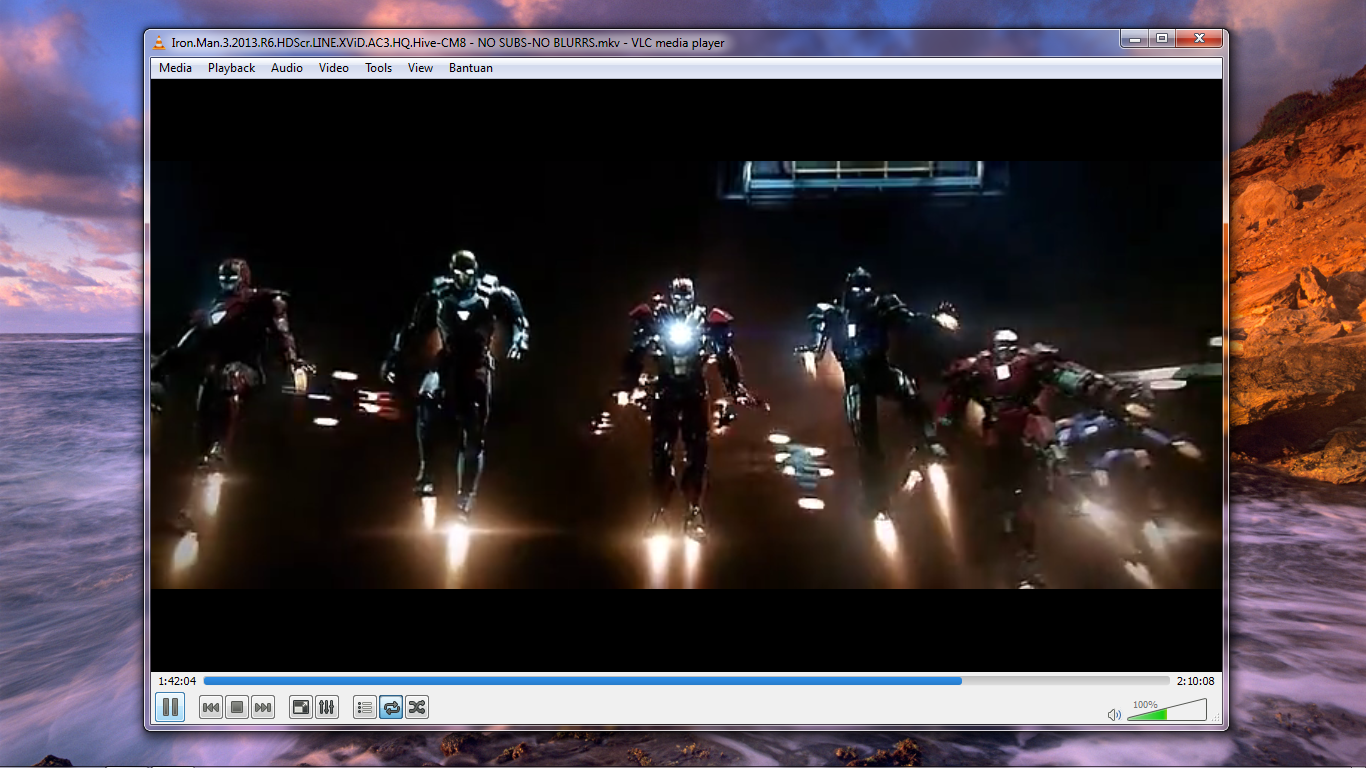Image resolution: width=1366 pixels, height=768 pixels.
Task: Open the Playback menu
Action: pyautogui.click(x=231, y=68)
